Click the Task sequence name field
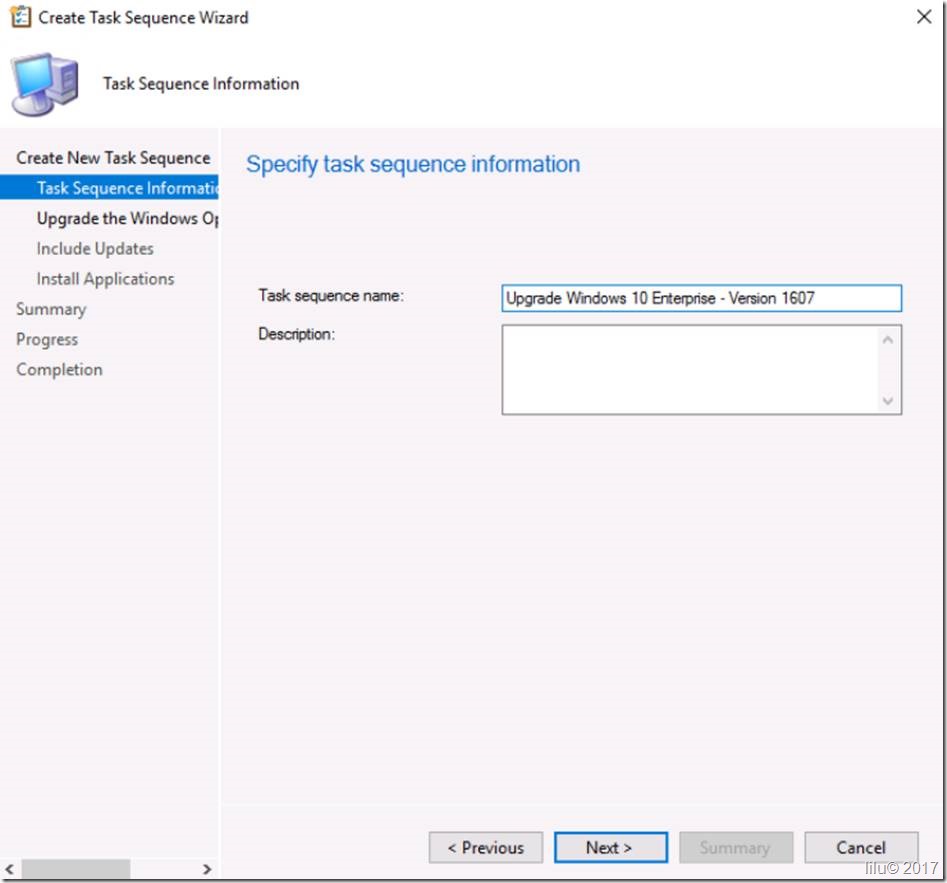 click(701, 298)
